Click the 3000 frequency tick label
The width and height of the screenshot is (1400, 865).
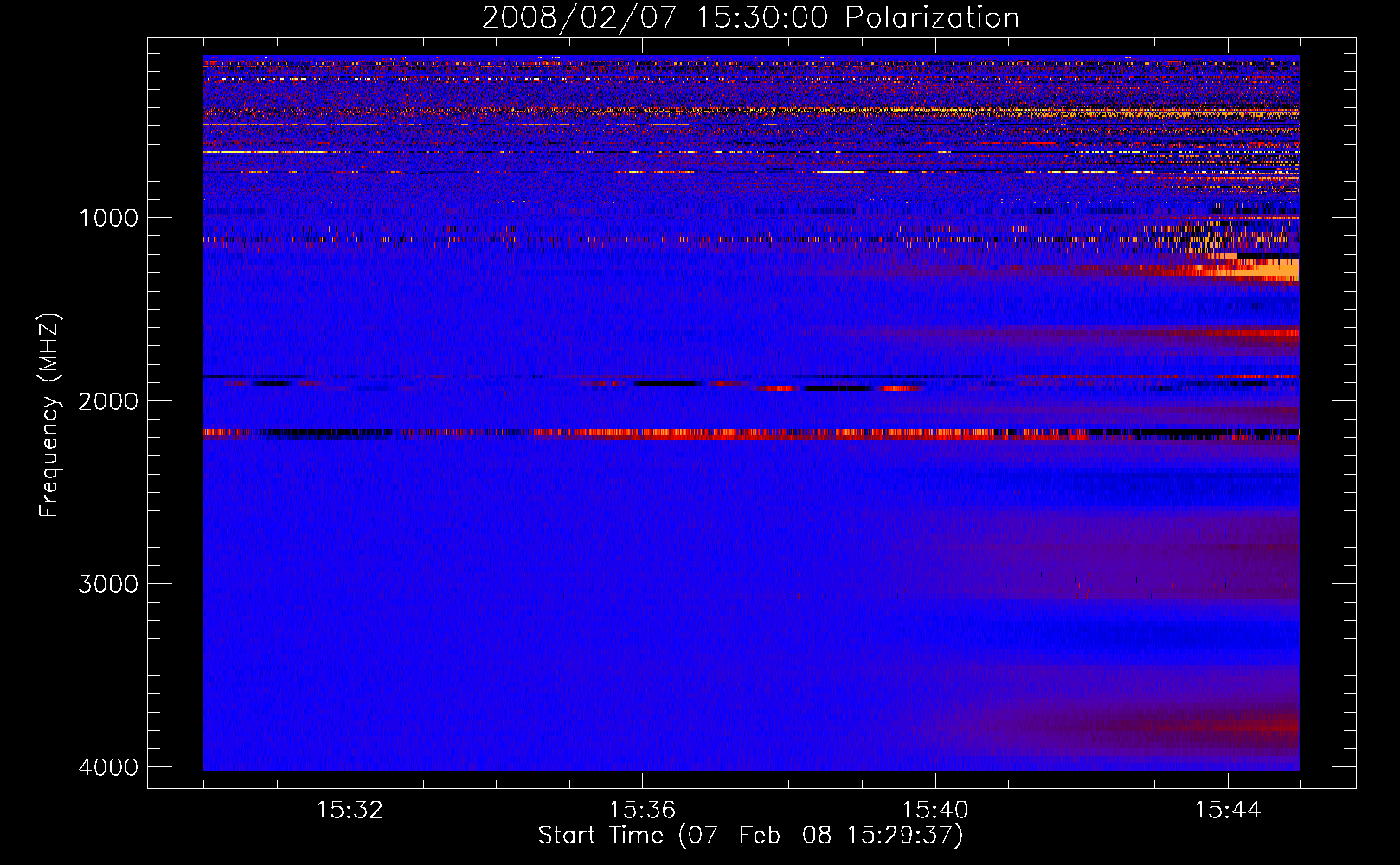tap(108, 584)
